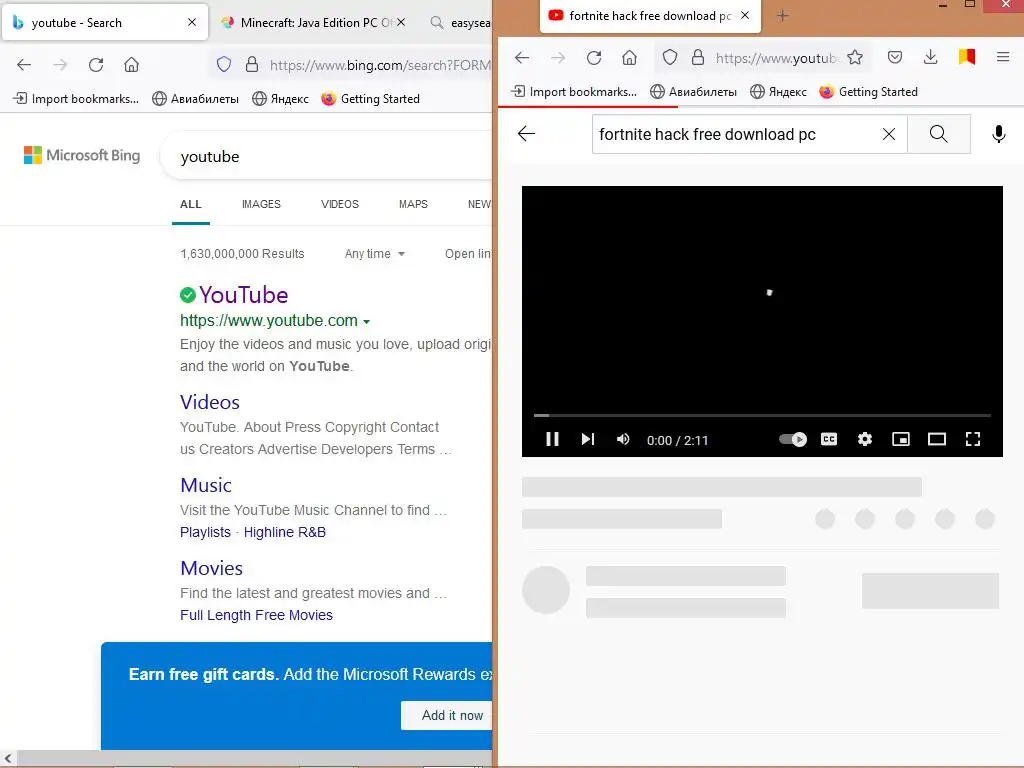Open the Videos sublink on Bing

210,402
